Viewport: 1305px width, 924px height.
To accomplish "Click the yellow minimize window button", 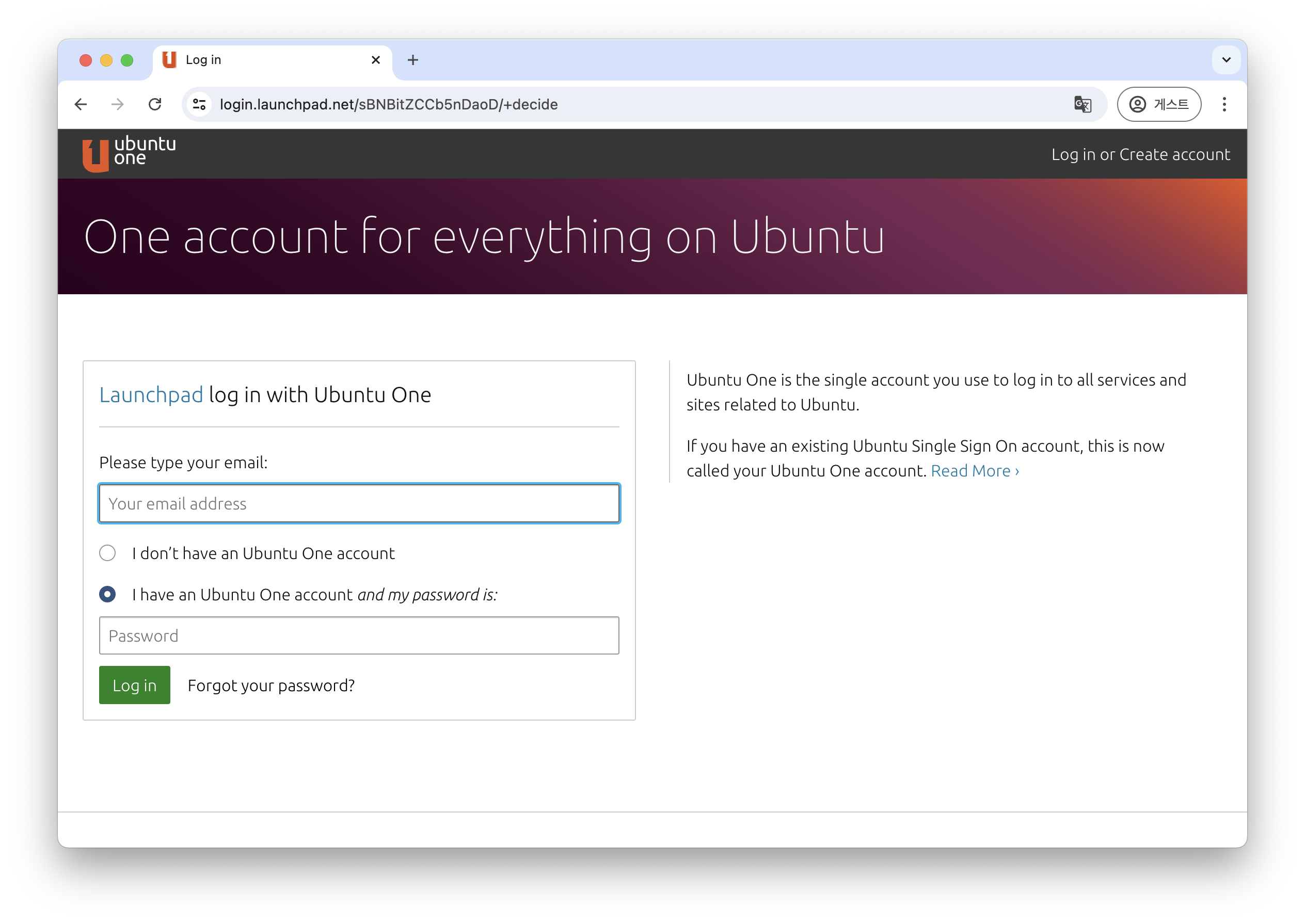I will [x=106, y=60].
